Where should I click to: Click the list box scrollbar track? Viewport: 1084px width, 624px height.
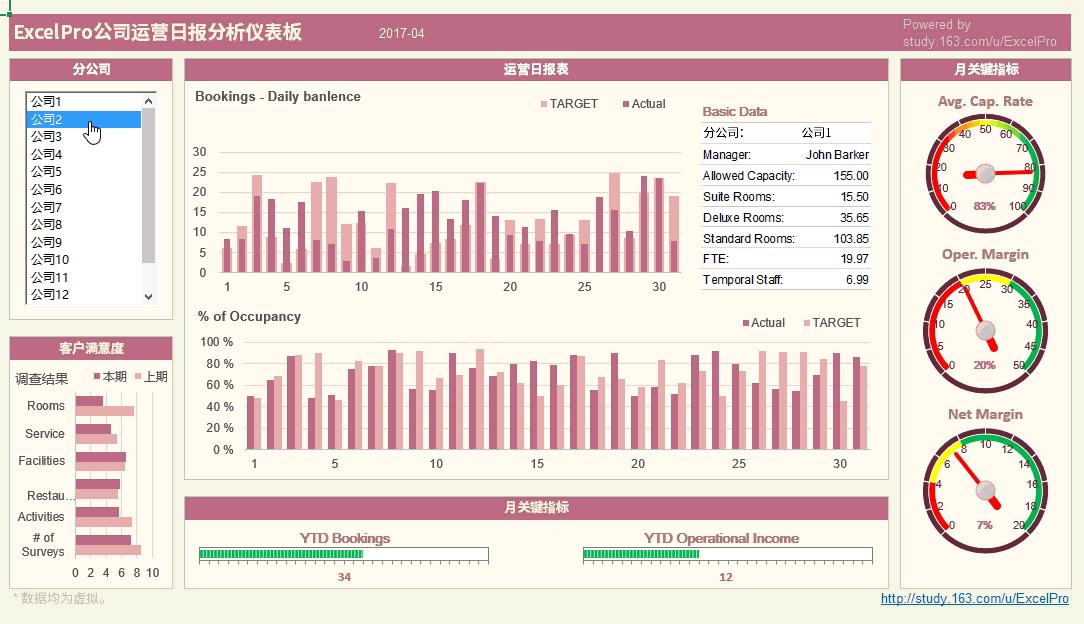(149, 200)
